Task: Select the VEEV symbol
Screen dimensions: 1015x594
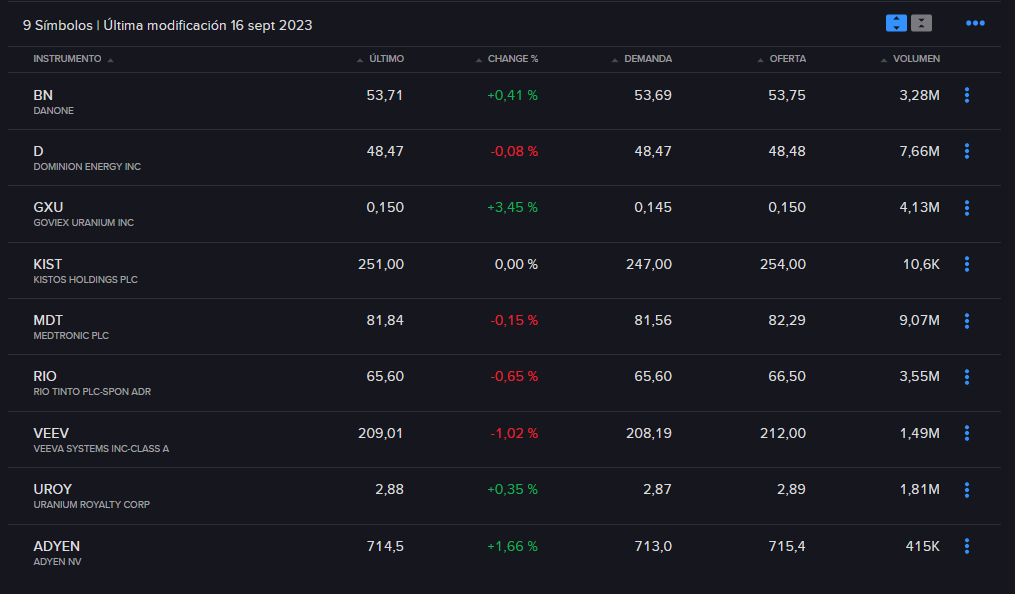Action: [x=51, y=434]
